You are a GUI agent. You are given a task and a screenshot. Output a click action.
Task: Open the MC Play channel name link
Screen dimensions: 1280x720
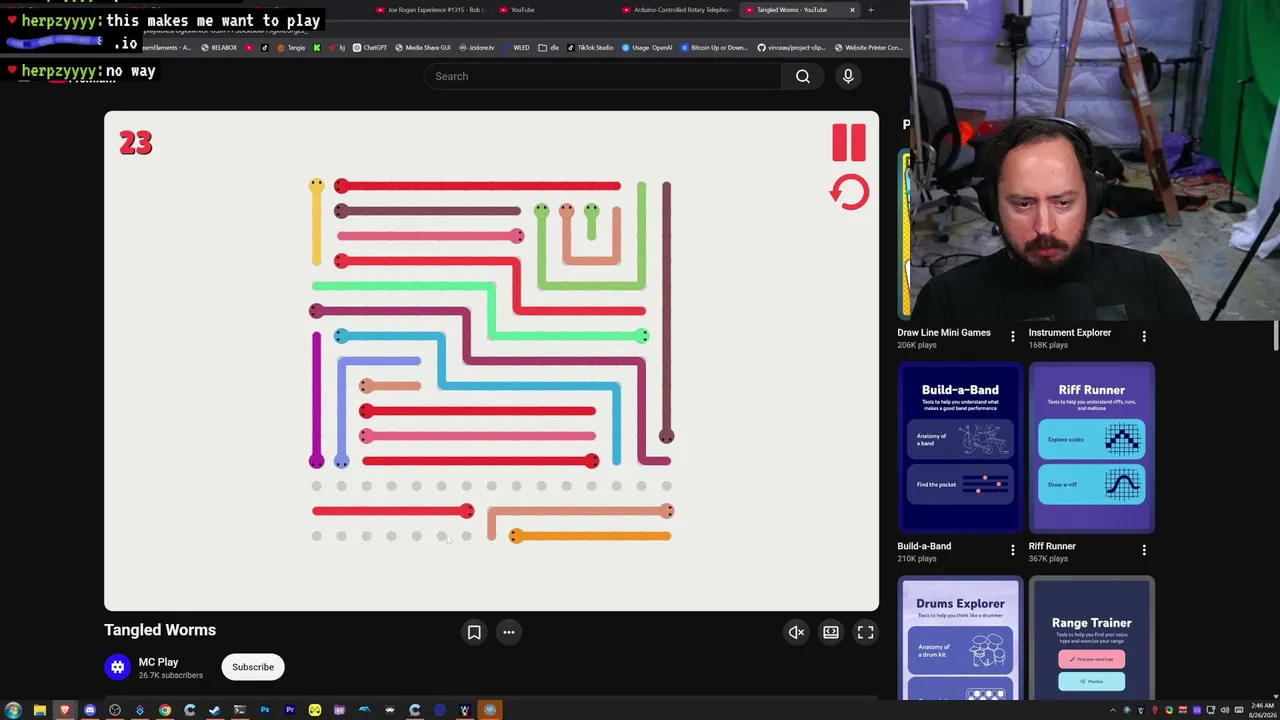tap(158, 662)
